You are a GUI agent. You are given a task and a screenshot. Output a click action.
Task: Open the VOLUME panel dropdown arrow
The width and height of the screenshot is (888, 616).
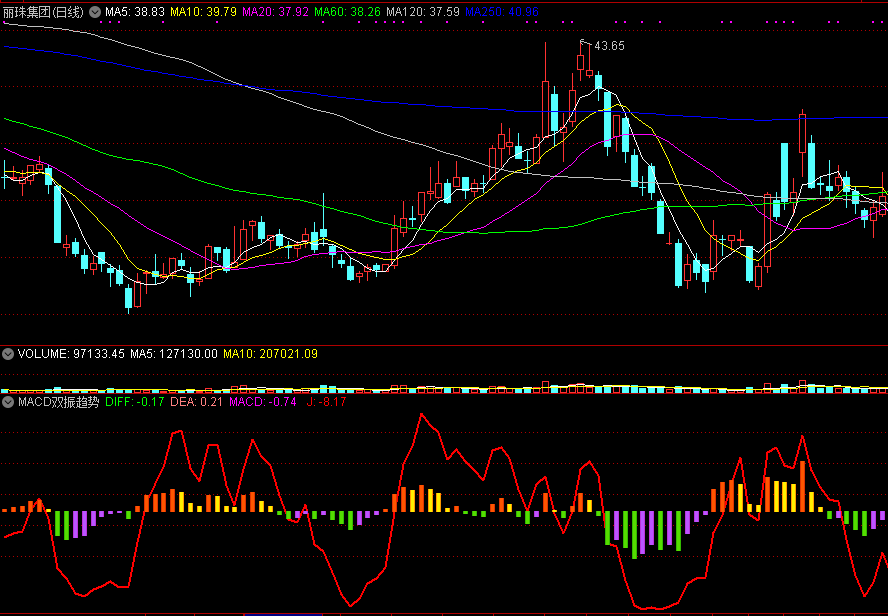pyautogui.click(x=8, y=354)
